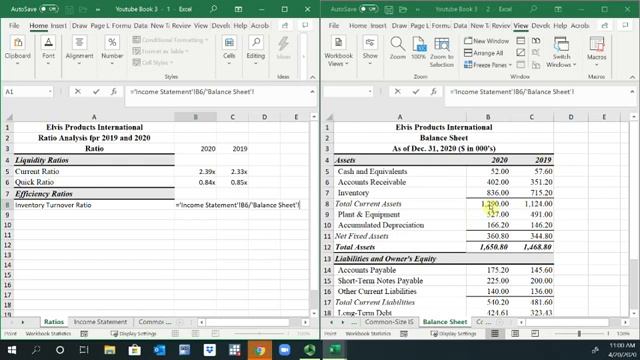Screen dimensions: 640x360
Task: Switch to Common-Size IS sheet tab
Action: coord(389,322)
